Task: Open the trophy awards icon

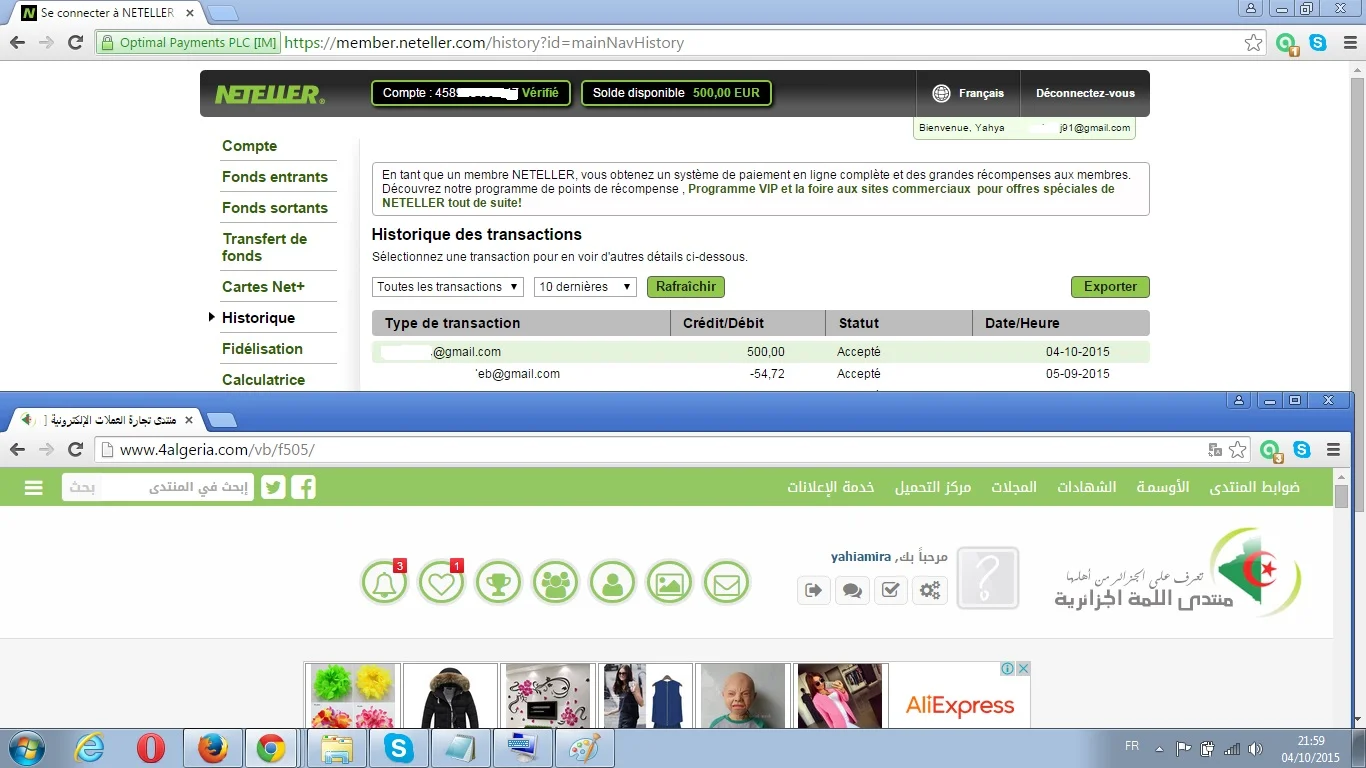Action: point(499,582)
